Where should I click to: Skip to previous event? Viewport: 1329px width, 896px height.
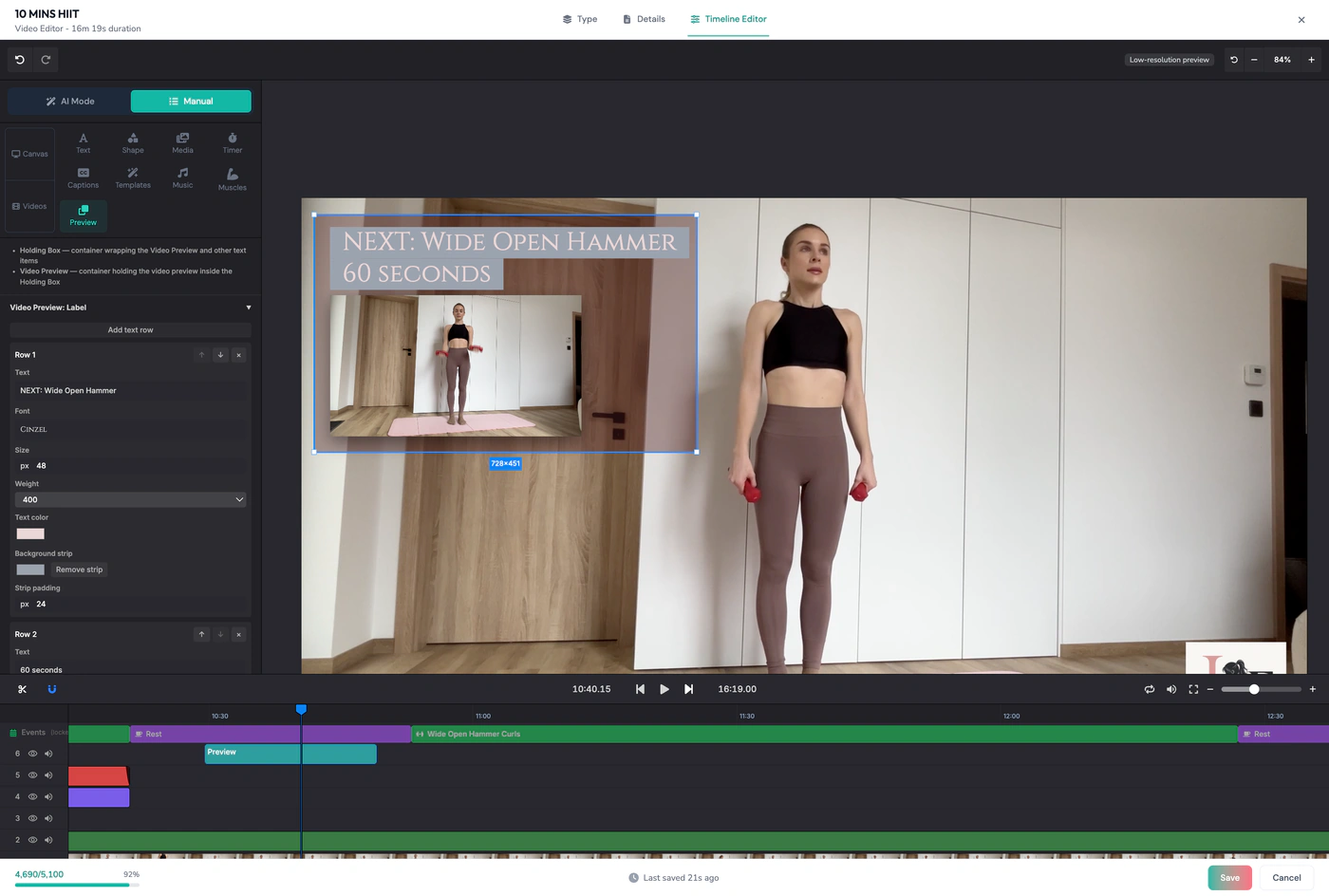coord(640,689)
